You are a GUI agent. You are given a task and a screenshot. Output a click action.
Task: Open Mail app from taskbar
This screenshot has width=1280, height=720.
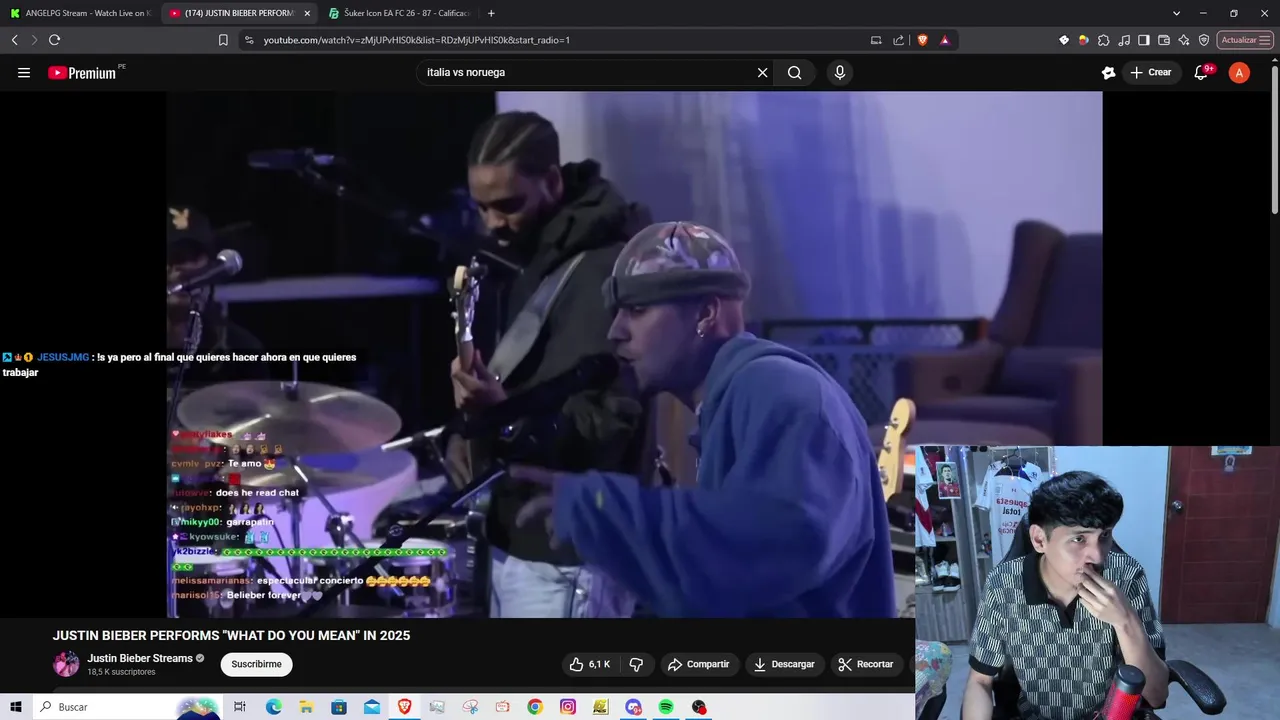coord(372,707)
